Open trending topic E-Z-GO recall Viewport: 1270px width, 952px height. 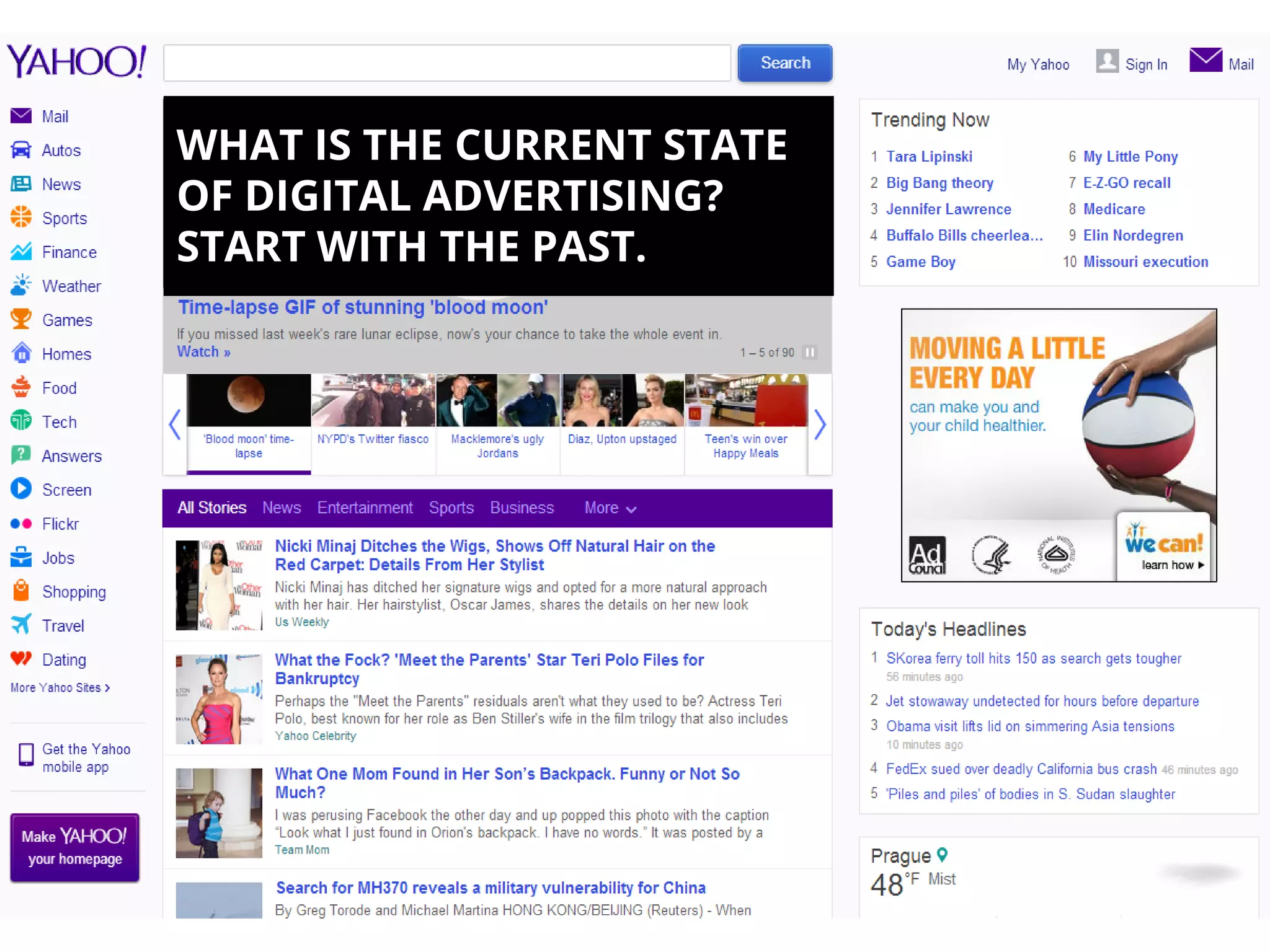click(1127, 183)
